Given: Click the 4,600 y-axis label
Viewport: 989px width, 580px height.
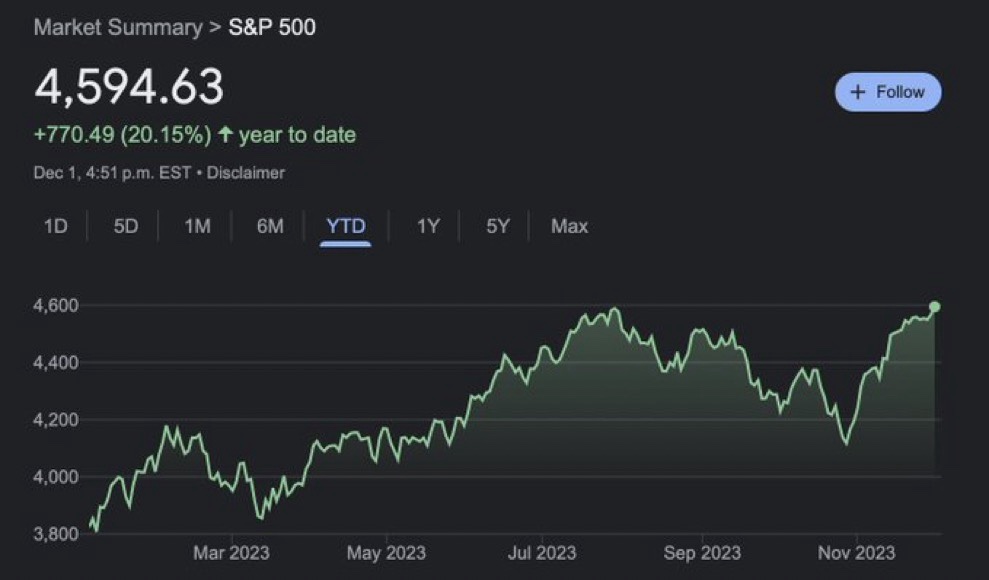Looking at the screenshot, I should tap(55, 305).
